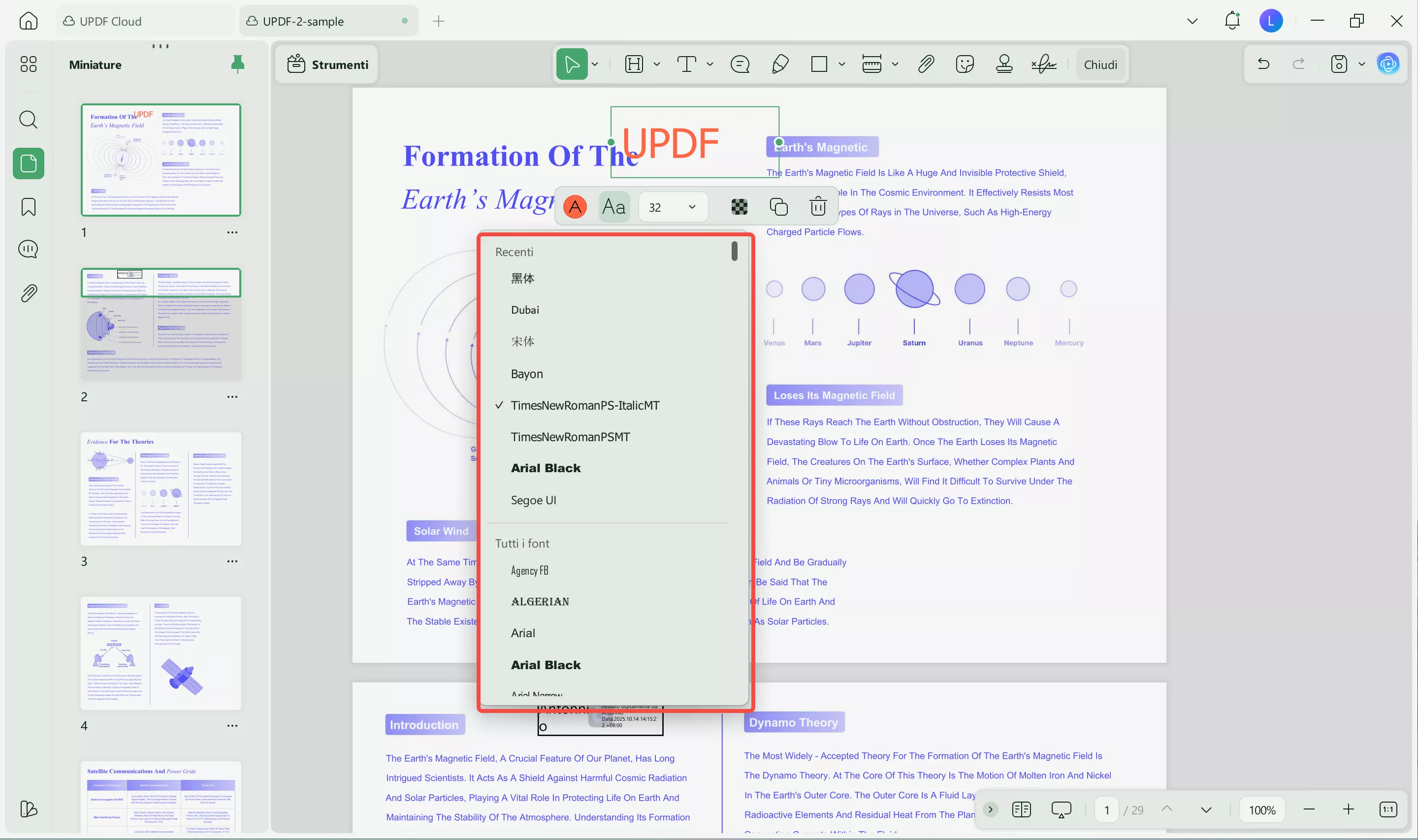Click the duplicate copy icon
Image resolution: width=1418 pixels, height=840 pixels.
pos(778,207)
